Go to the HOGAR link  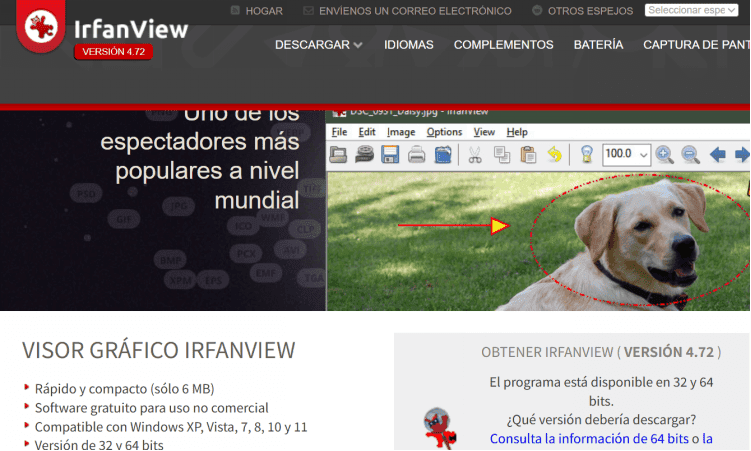point(264,11)
